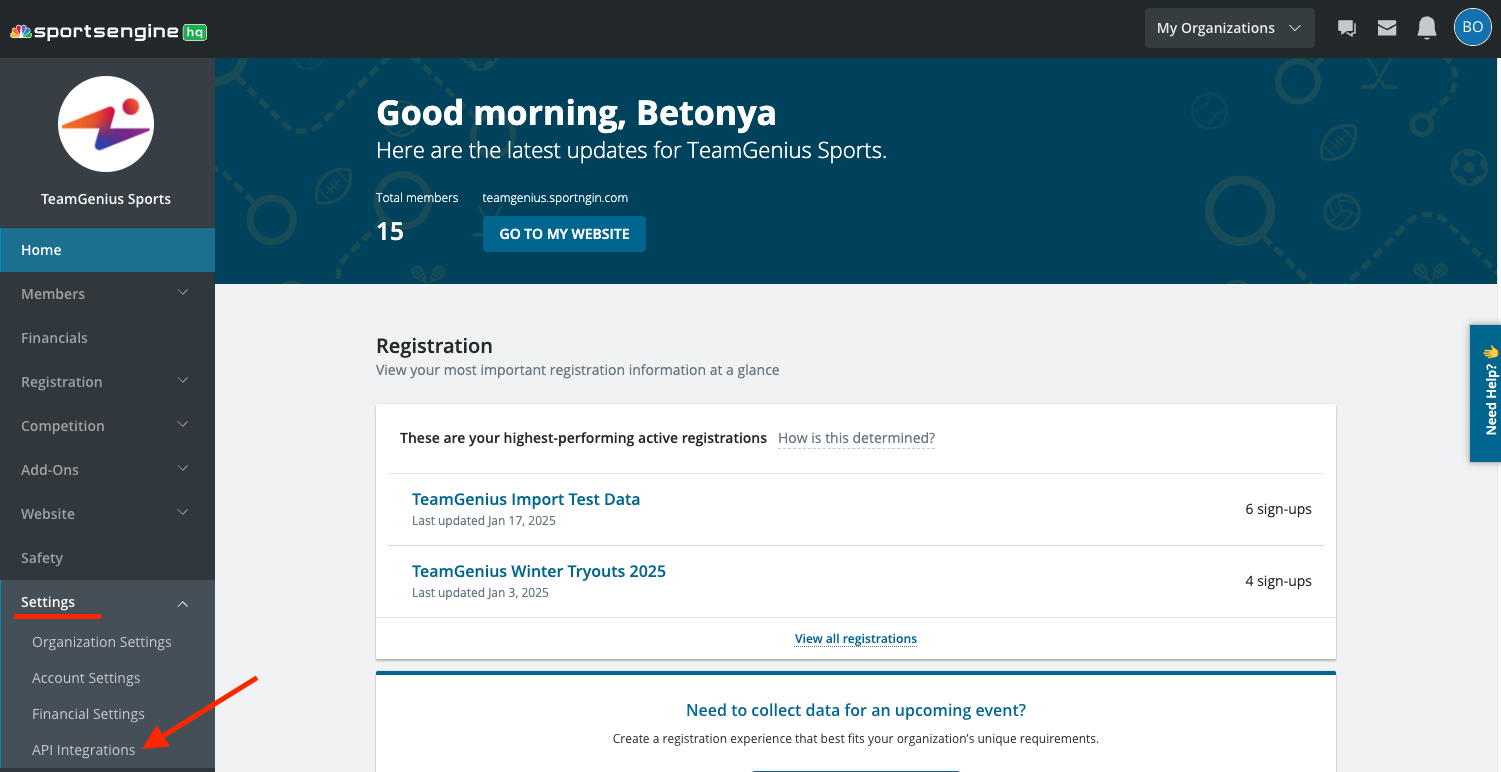This screenshot has height=772, width=1501.
Task: Click the TeamGenius Sports organization logo
Action: tap(106, 124)
